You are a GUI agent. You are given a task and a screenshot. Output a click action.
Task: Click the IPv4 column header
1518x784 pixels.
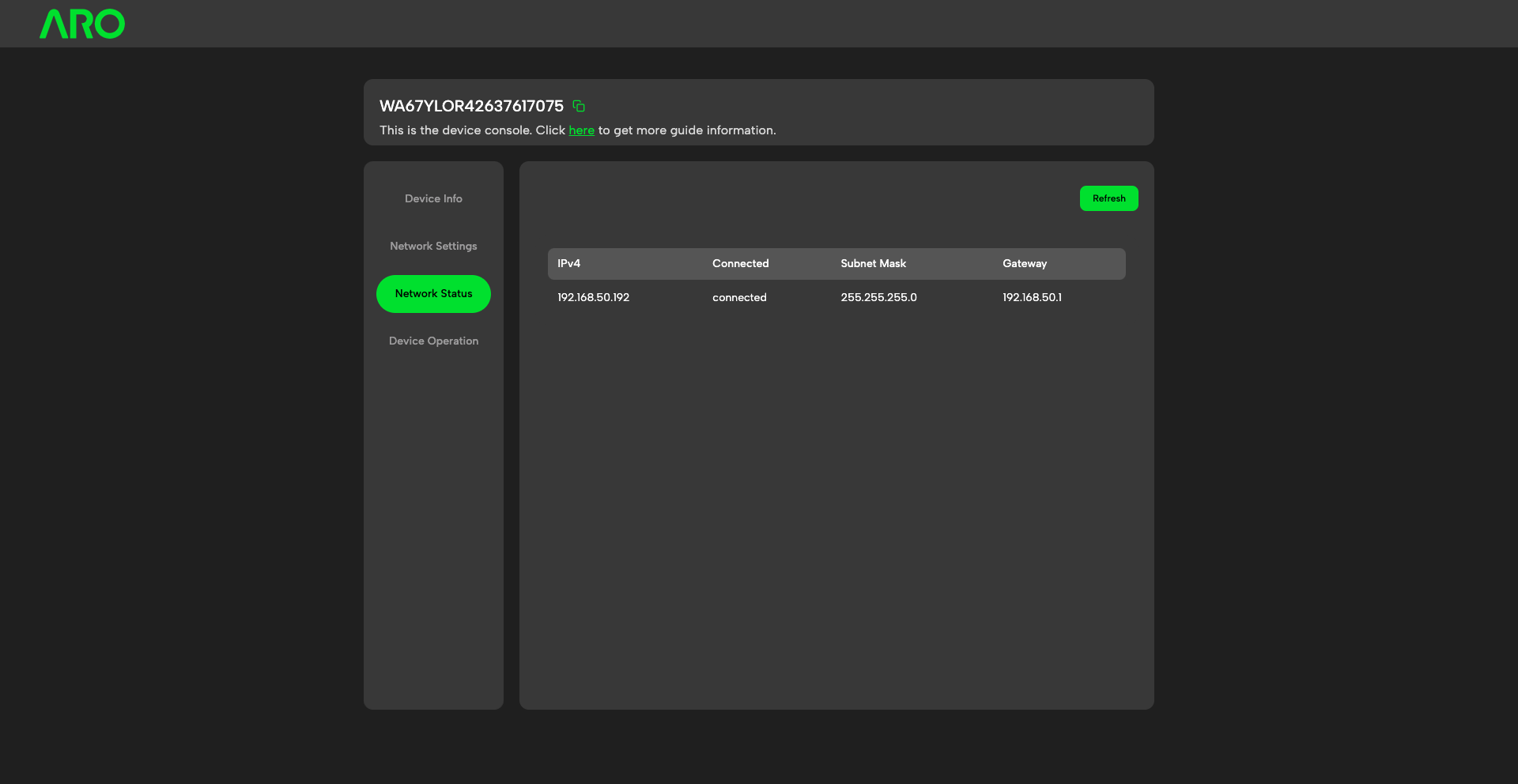pos(568,263)
